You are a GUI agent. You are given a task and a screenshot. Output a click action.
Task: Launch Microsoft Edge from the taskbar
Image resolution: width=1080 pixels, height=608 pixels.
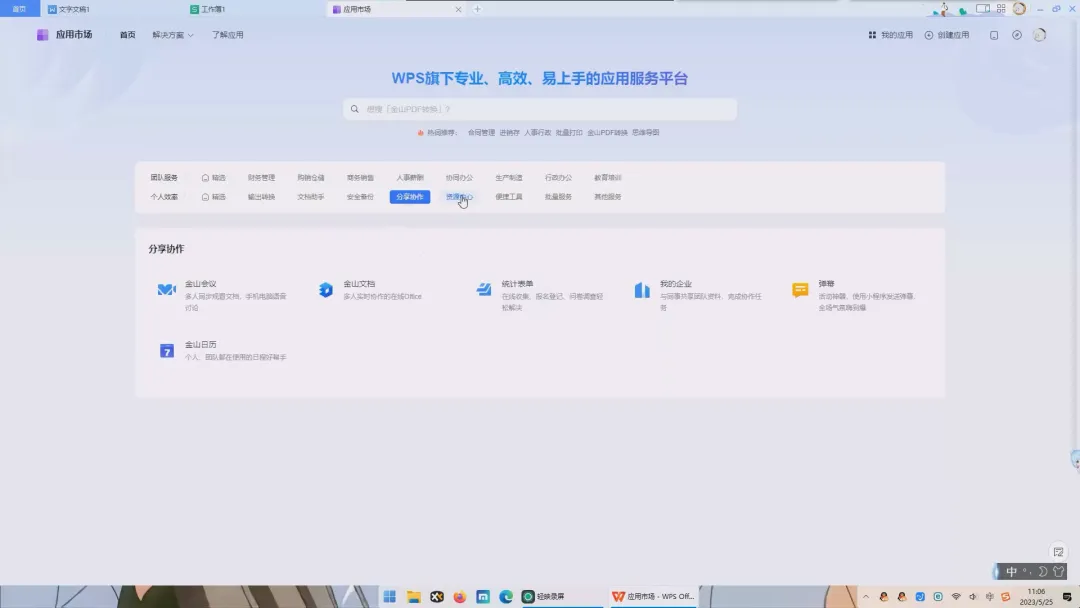point(506,596)
